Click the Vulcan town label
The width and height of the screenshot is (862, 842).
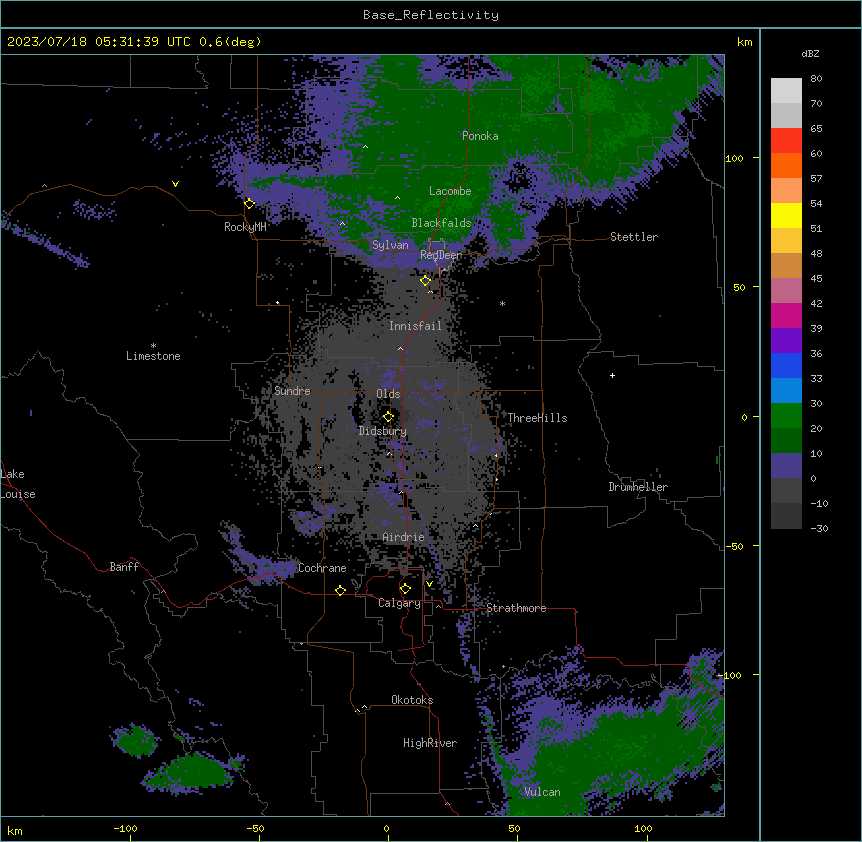coord(543,792)
